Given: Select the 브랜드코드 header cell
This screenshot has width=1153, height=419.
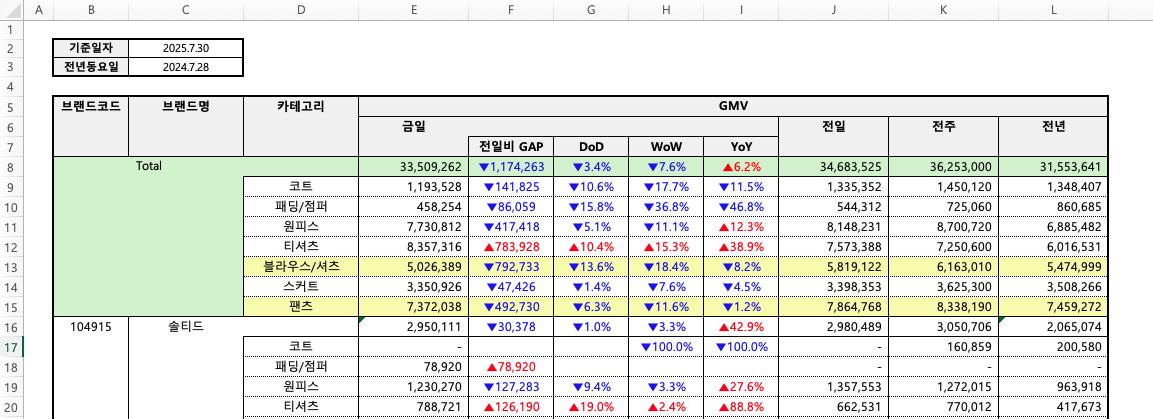Looking at the screenshot, I should pyautogui.click(x=91, y=126).
